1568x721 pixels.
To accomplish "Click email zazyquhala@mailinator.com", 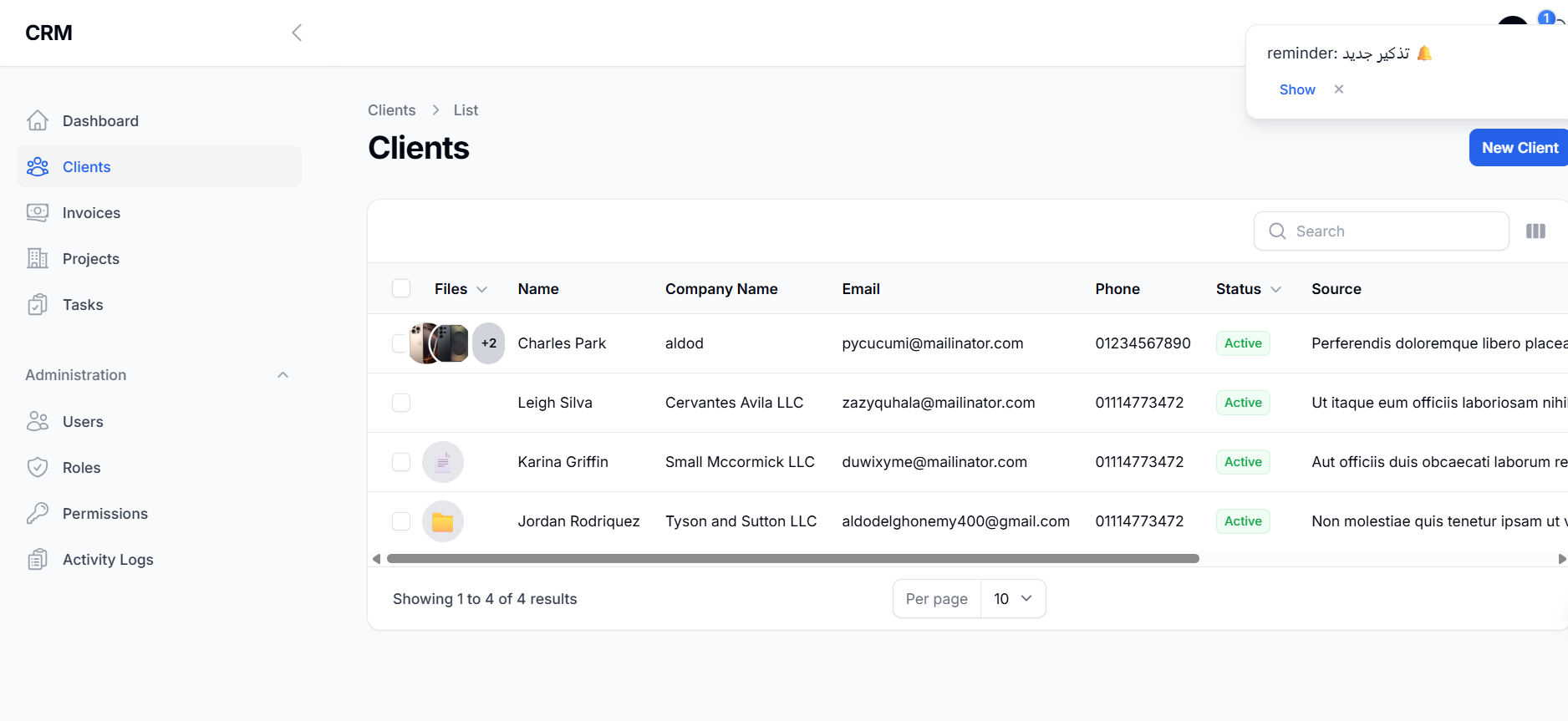I will [938, 403].
